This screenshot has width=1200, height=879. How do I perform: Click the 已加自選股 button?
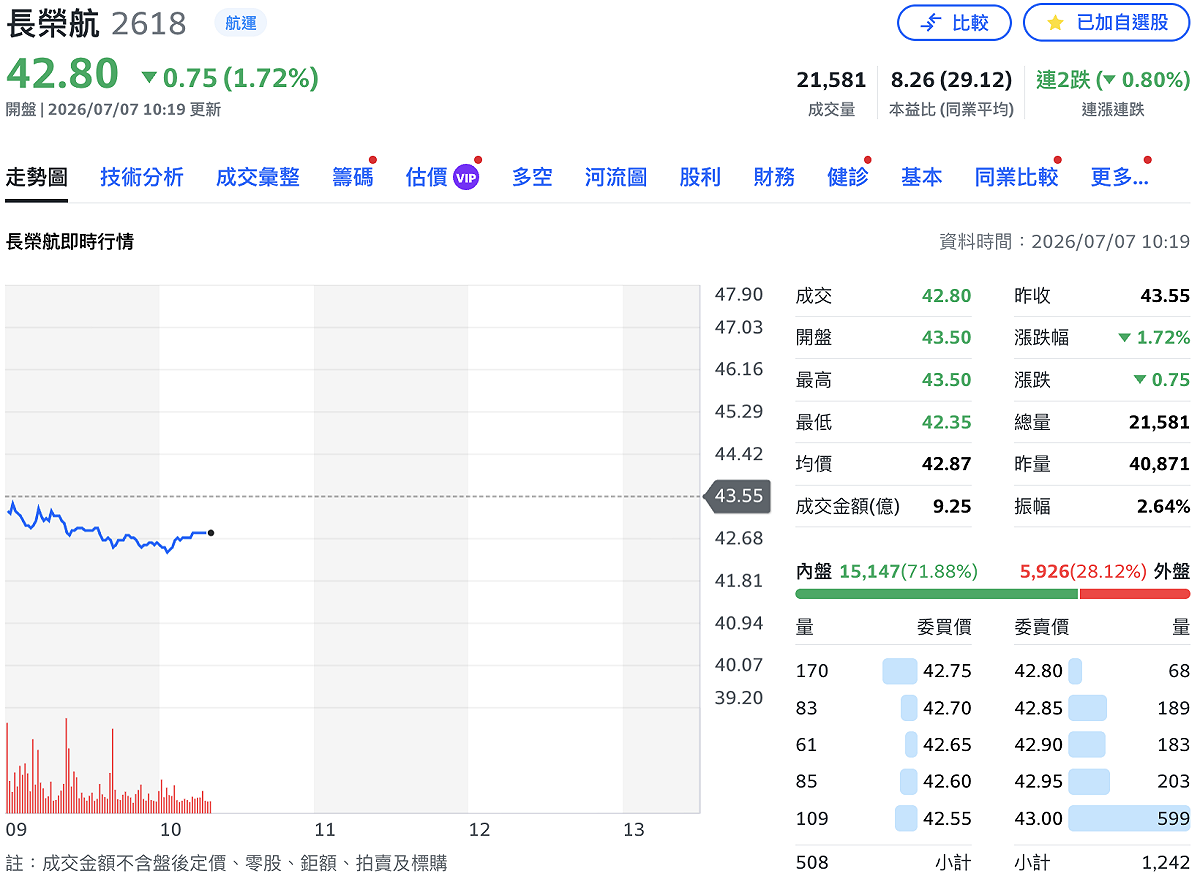(x=1107, y=22)
